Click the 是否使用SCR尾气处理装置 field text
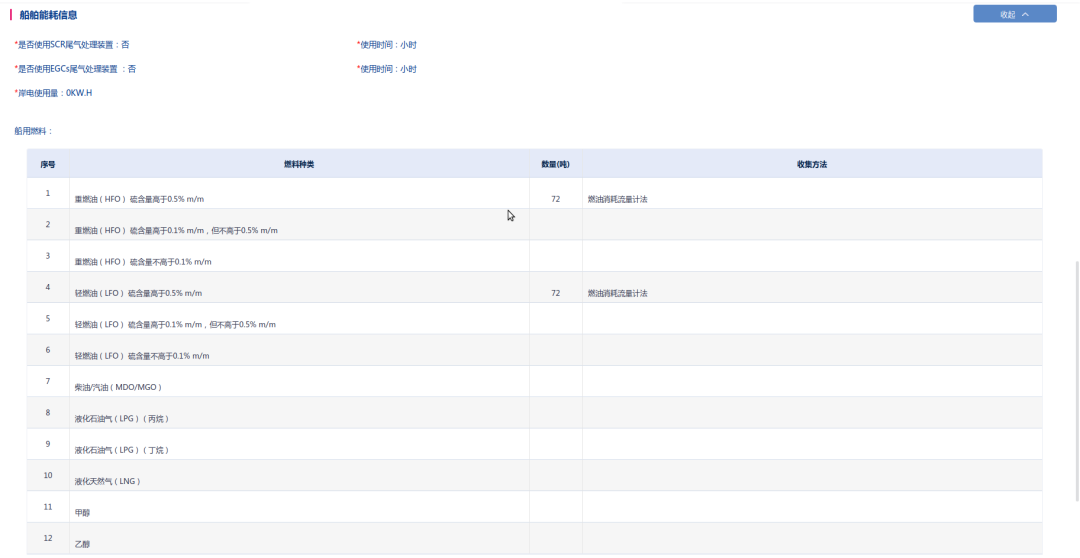 (x=72, y=45)
